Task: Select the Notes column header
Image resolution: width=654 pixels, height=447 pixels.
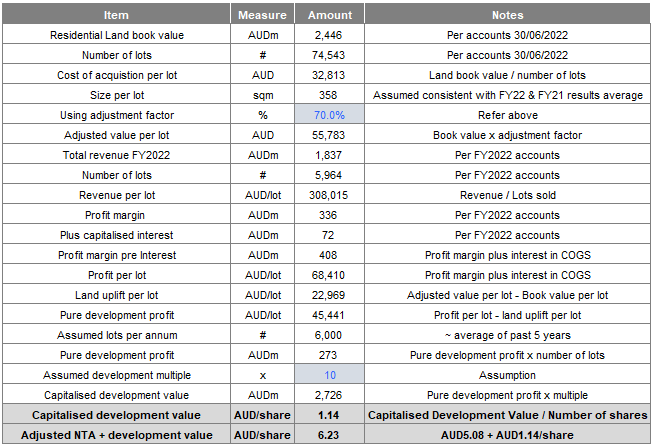Action: click(x=507, y=16)
